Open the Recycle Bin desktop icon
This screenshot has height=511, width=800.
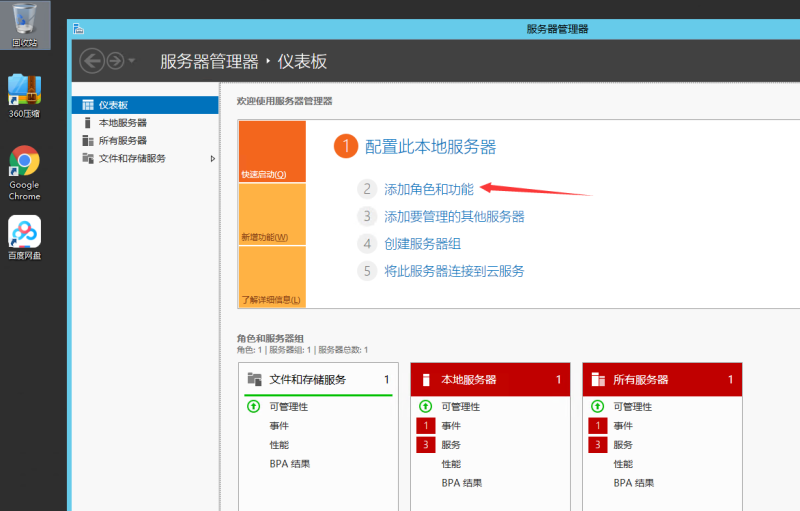tap(24, 24)
